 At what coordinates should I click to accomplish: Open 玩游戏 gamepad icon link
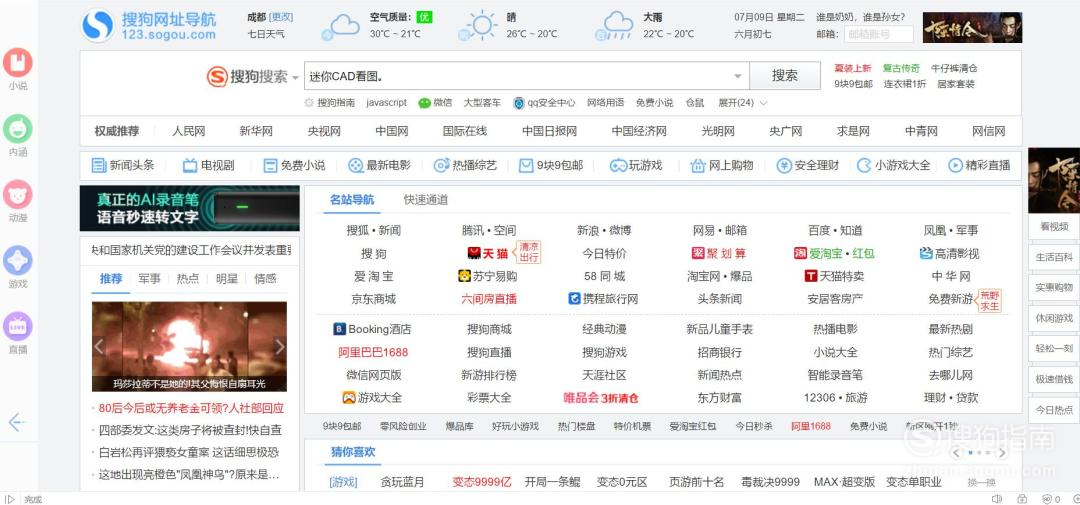pos(636,165)
